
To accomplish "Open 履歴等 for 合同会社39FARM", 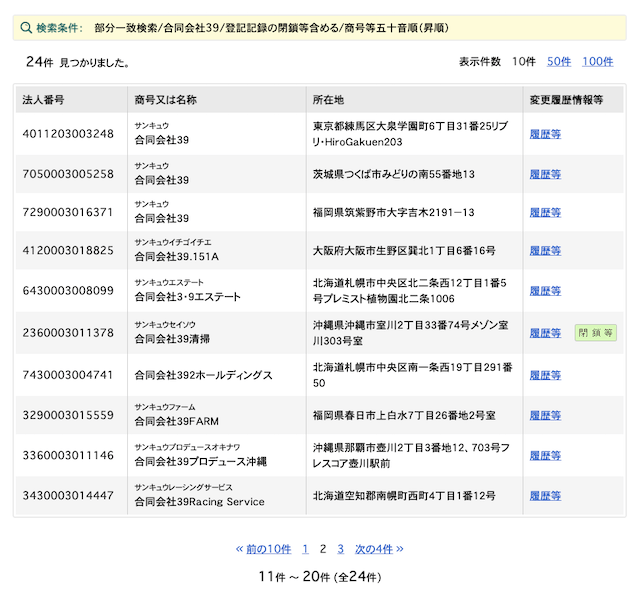I will 545,415.
